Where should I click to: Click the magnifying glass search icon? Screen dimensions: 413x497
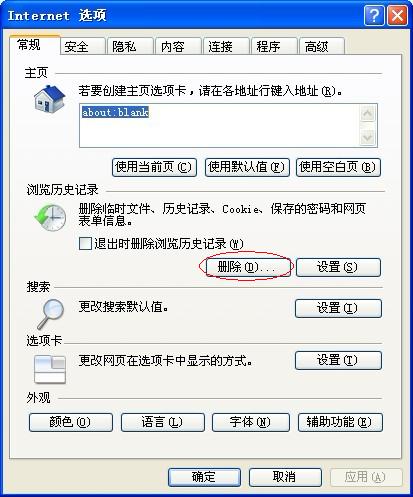coord(50,314)
